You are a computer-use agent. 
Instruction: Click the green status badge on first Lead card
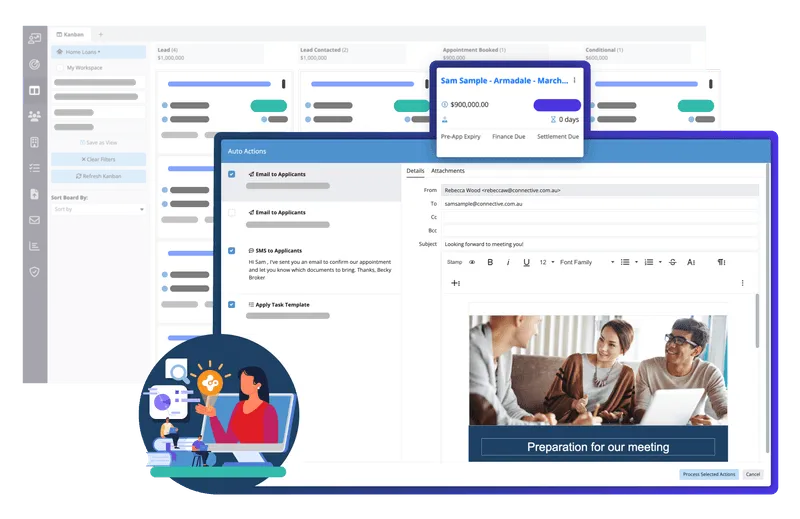268,106
